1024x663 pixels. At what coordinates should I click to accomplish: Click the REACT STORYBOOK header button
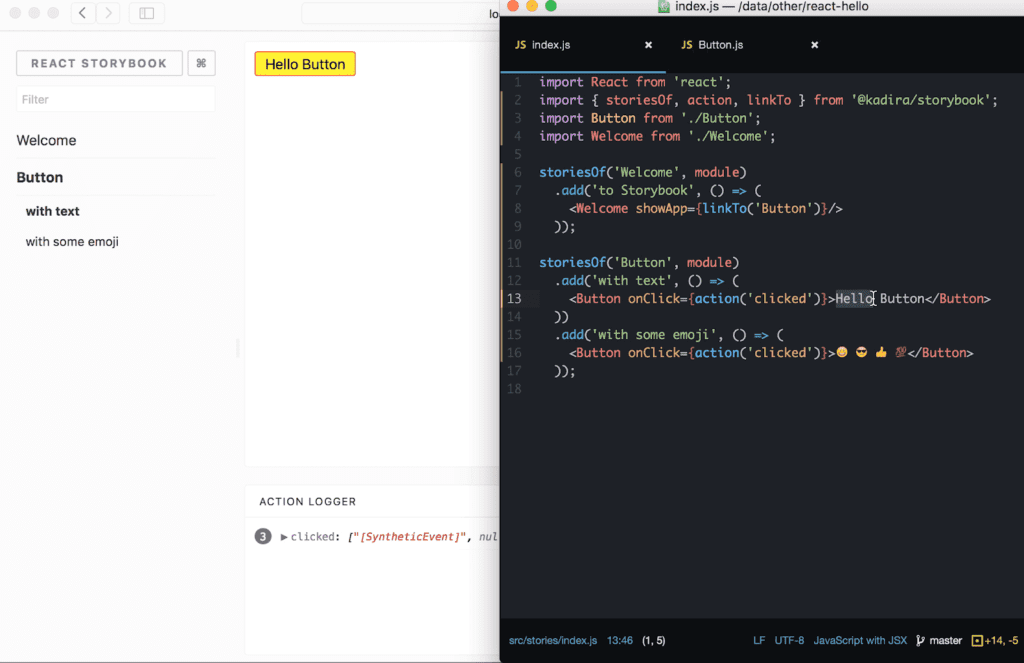(99, 63)
